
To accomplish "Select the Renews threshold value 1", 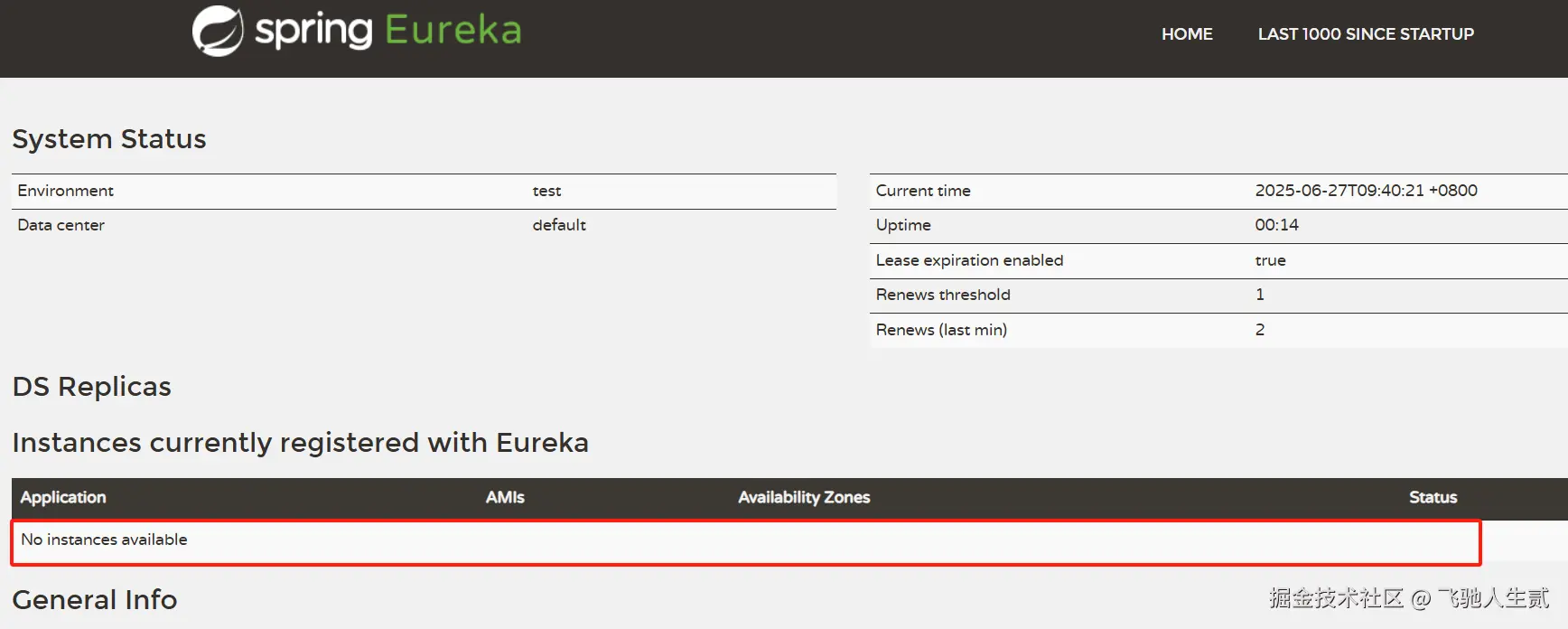I will 1260,295.
